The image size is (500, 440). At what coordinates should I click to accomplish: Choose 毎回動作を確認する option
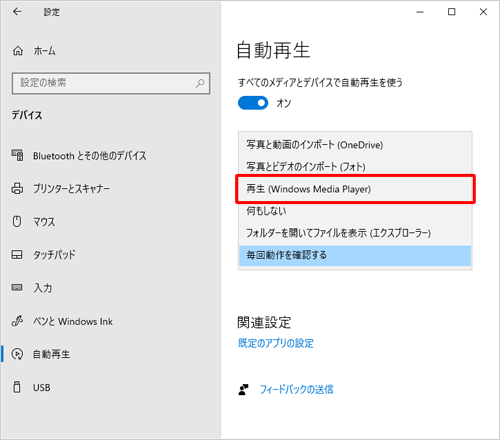pos(355,255)
